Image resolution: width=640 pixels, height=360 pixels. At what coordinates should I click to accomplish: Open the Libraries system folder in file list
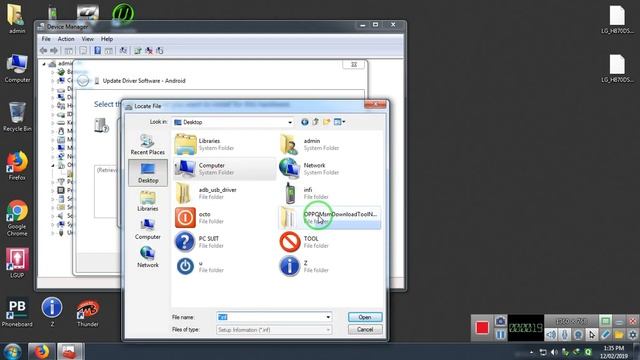pyautogui.click(x=224, y=144)
